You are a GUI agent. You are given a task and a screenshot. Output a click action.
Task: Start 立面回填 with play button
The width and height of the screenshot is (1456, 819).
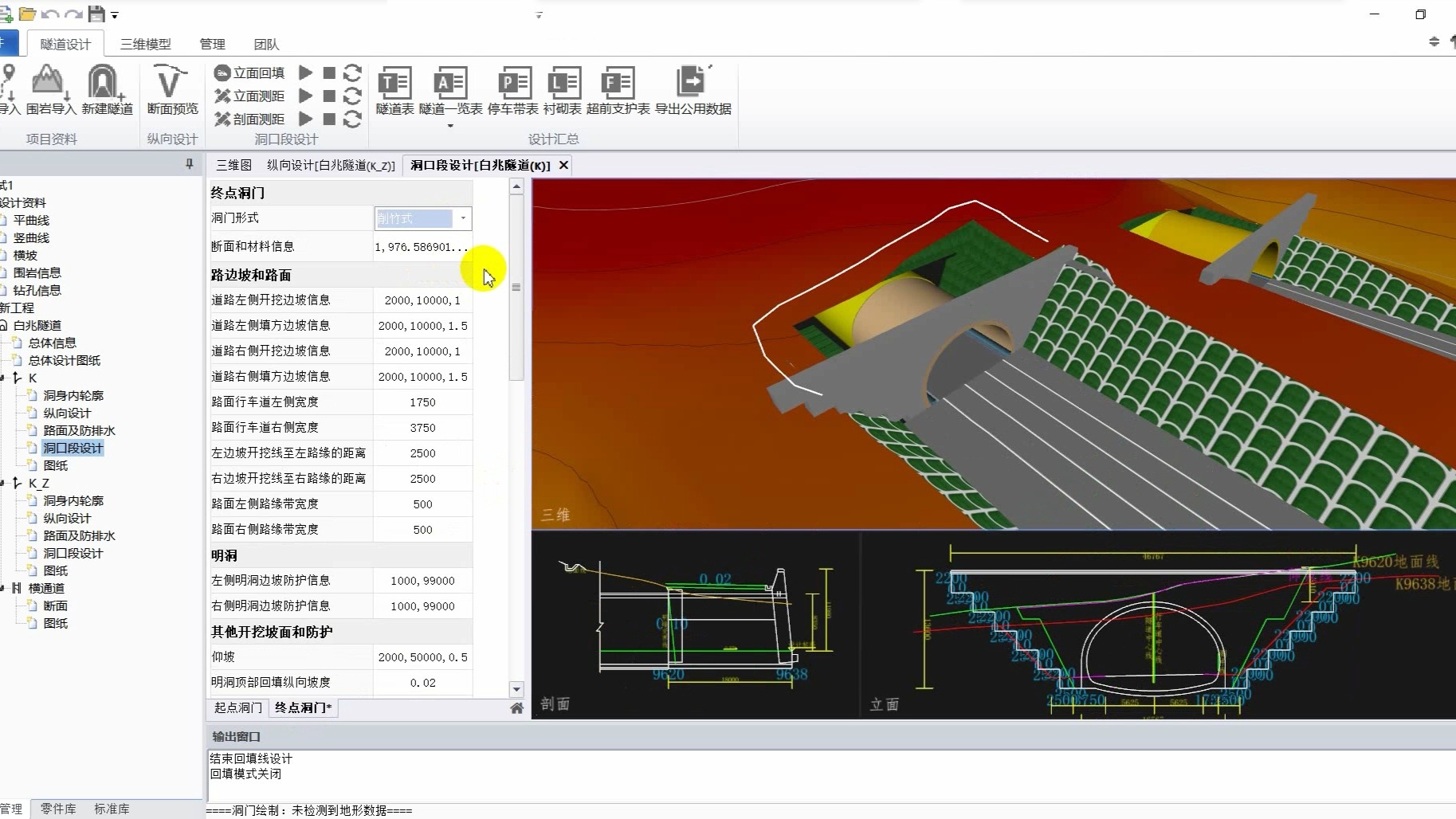pos(305,73)
